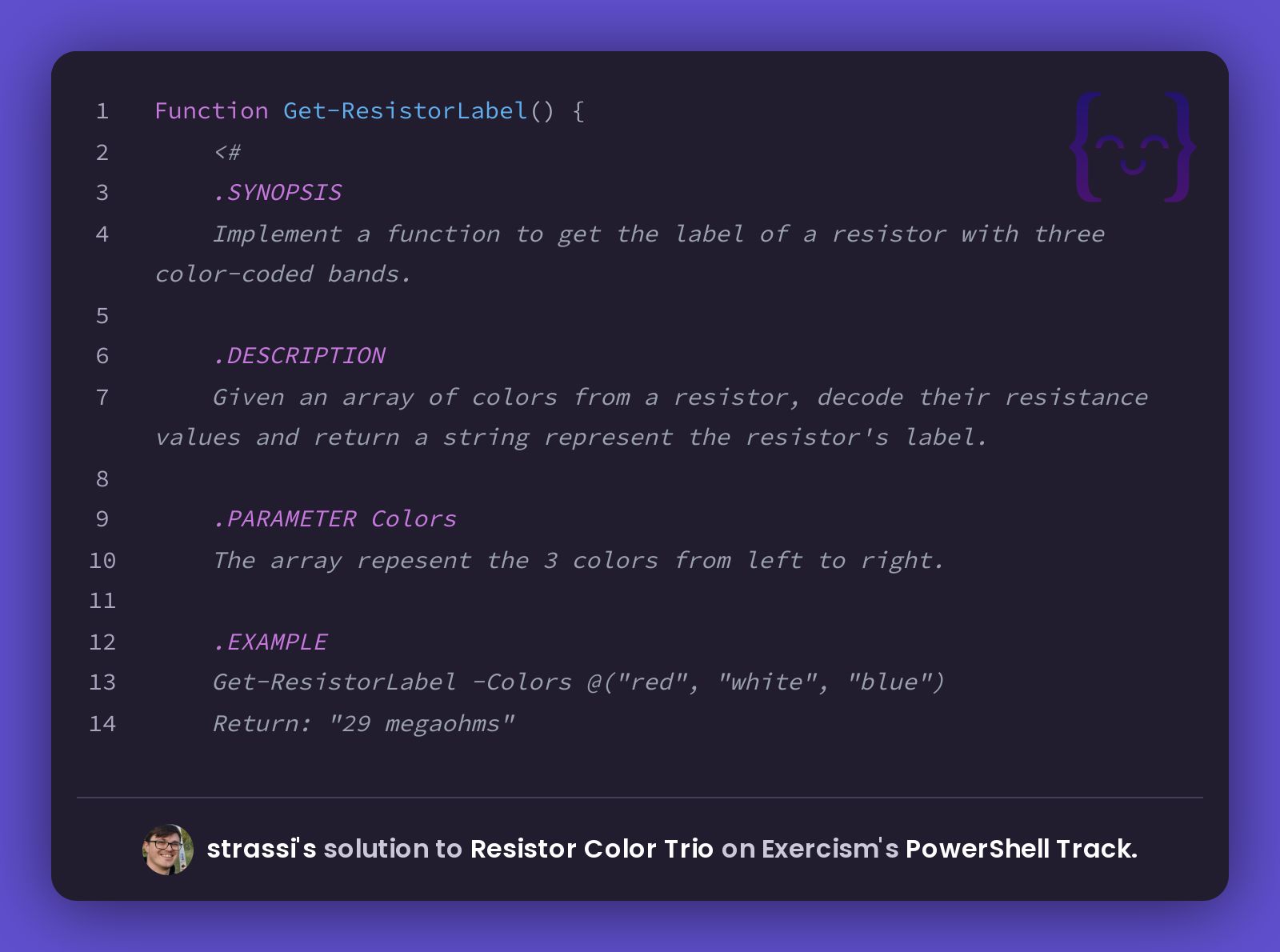Screen dimensions: 1280x952
Task: Click the "29 megaohms" return text
Action: tap(421, 724)
